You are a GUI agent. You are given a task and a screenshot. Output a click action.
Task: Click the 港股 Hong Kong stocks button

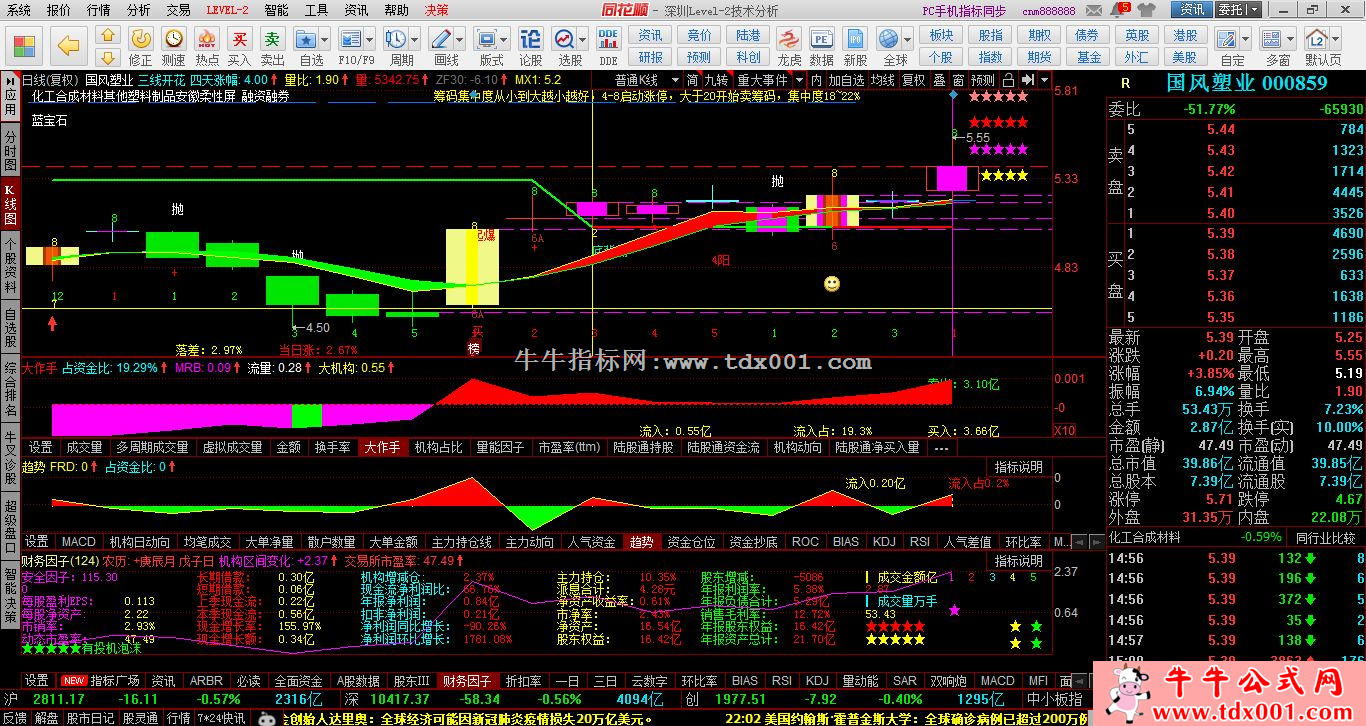(1186, 35)
